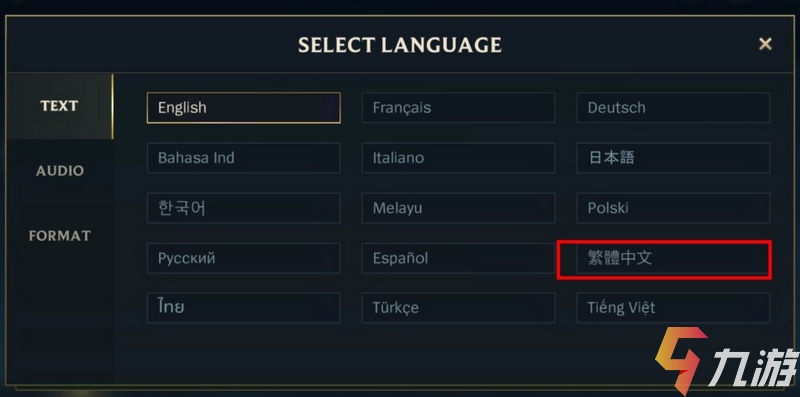800x397 pixels.
Task: Choose the 日本語 language option
Action: (673, 158)
